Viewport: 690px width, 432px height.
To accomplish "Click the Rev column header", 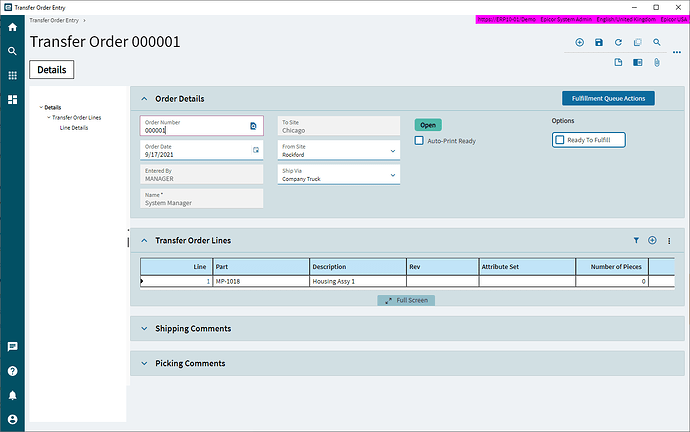I will 442,267.
